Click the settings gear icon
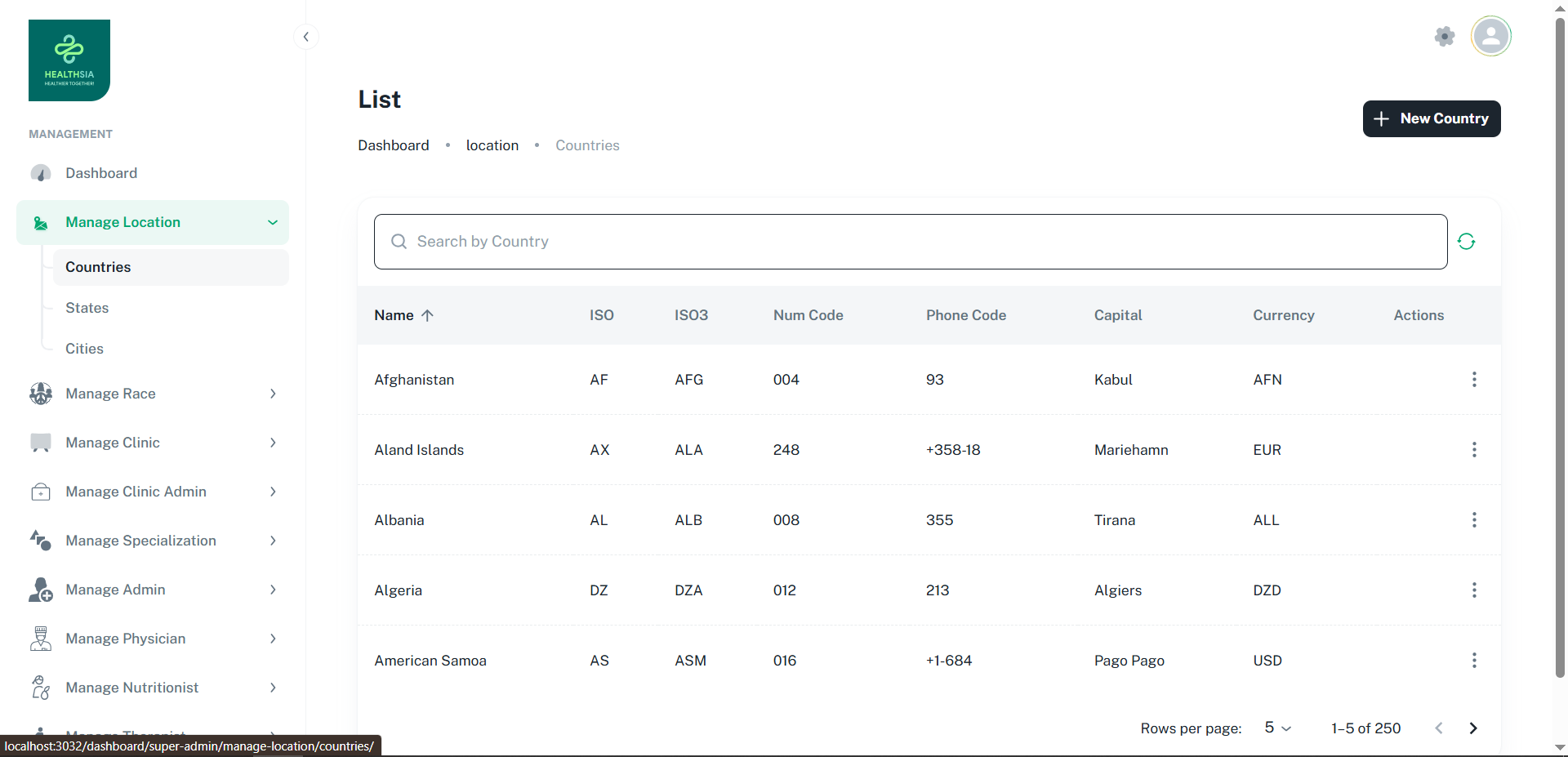 click(x=1445, y=37)
